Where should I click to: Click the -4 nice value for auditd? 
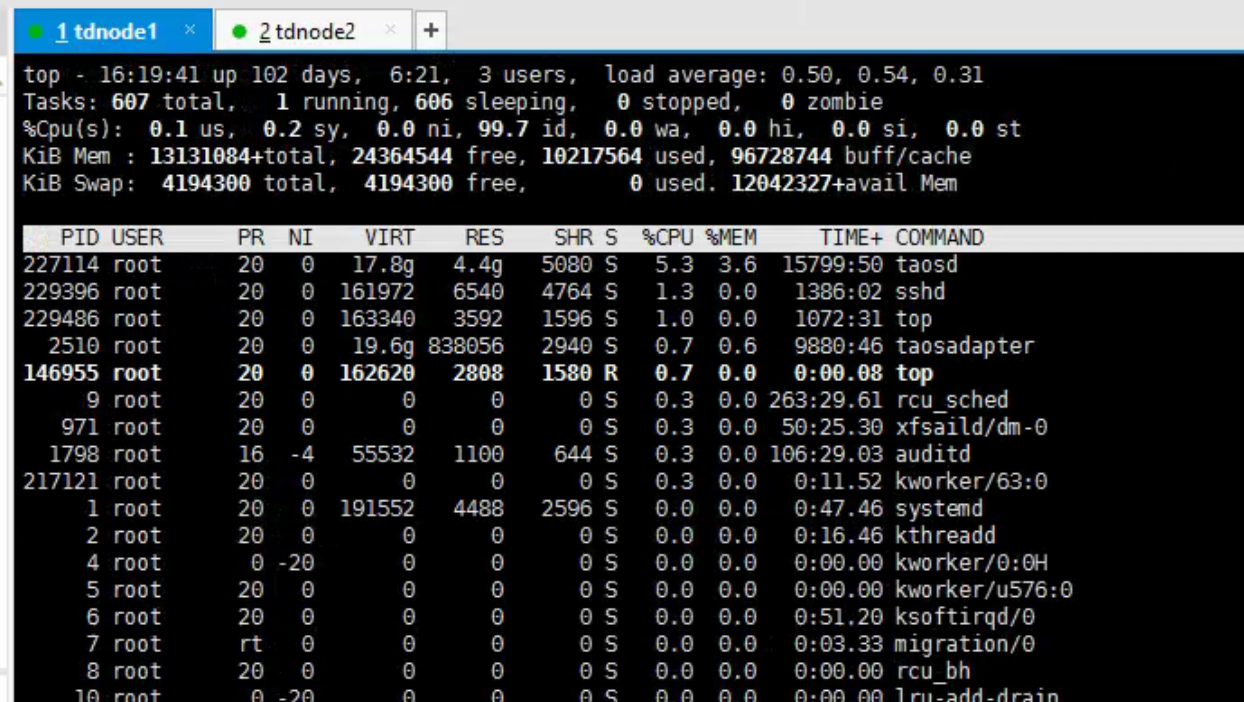click(x=301, y=454)
